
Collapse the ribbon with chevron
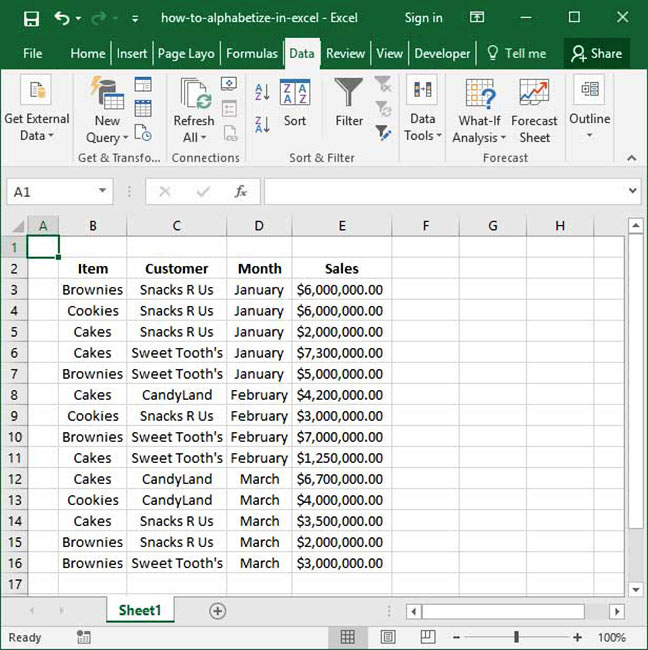coord(631,158)
